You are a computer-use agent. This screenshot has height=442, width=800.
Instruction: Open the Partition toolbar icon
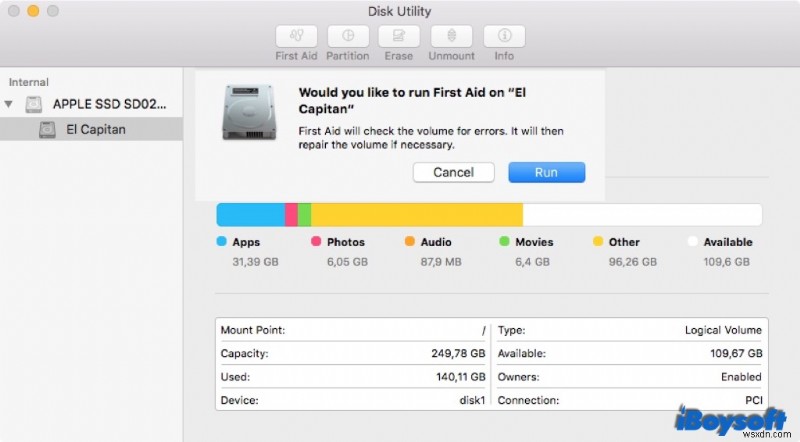click(x=348, y=36)
